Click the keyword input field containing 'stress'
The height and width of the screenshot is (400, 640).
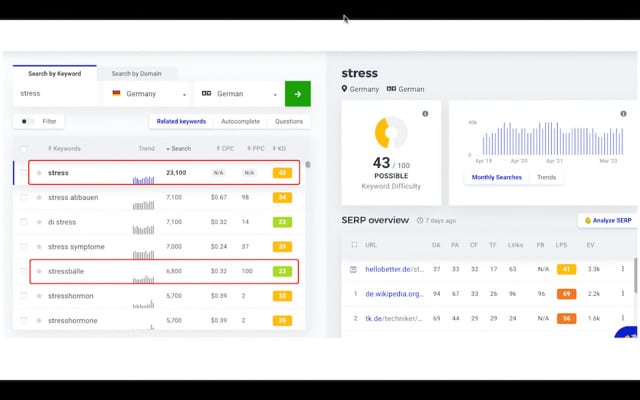(x=55, y=94)
